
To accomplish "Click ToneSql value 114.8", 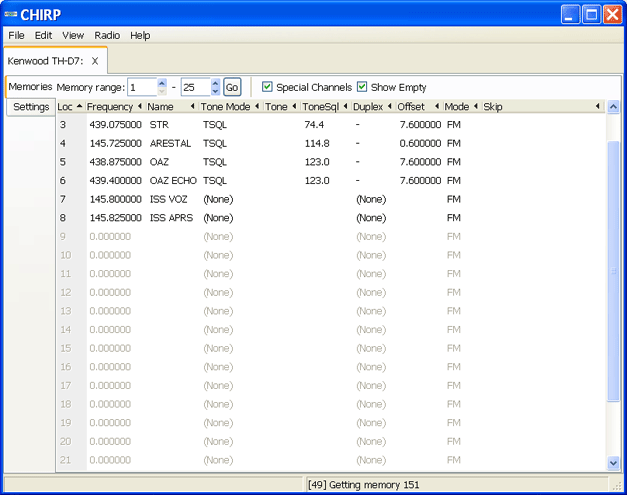I will point(317,144).
